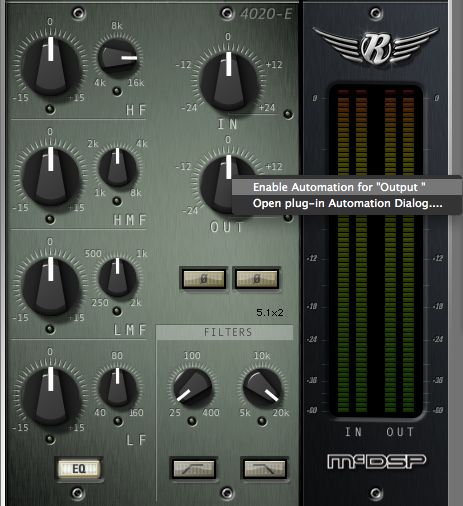The width and height of the screenshot is (463, 506).
Task: Click the LED below LMF gain knob
Action: coord(50,329)
